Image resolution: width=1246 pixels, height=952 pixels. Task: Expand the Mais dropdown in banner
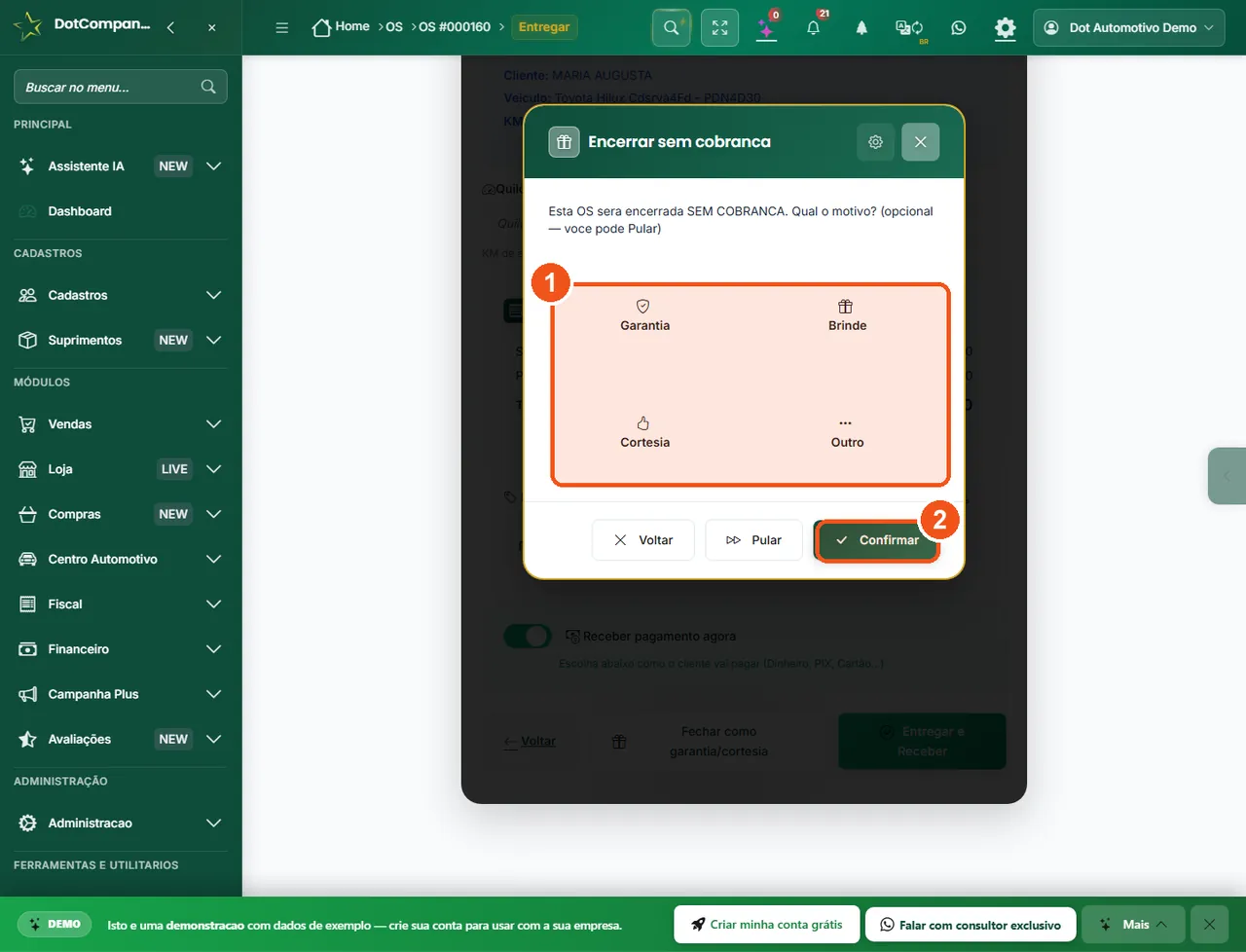coord(1132,925)
